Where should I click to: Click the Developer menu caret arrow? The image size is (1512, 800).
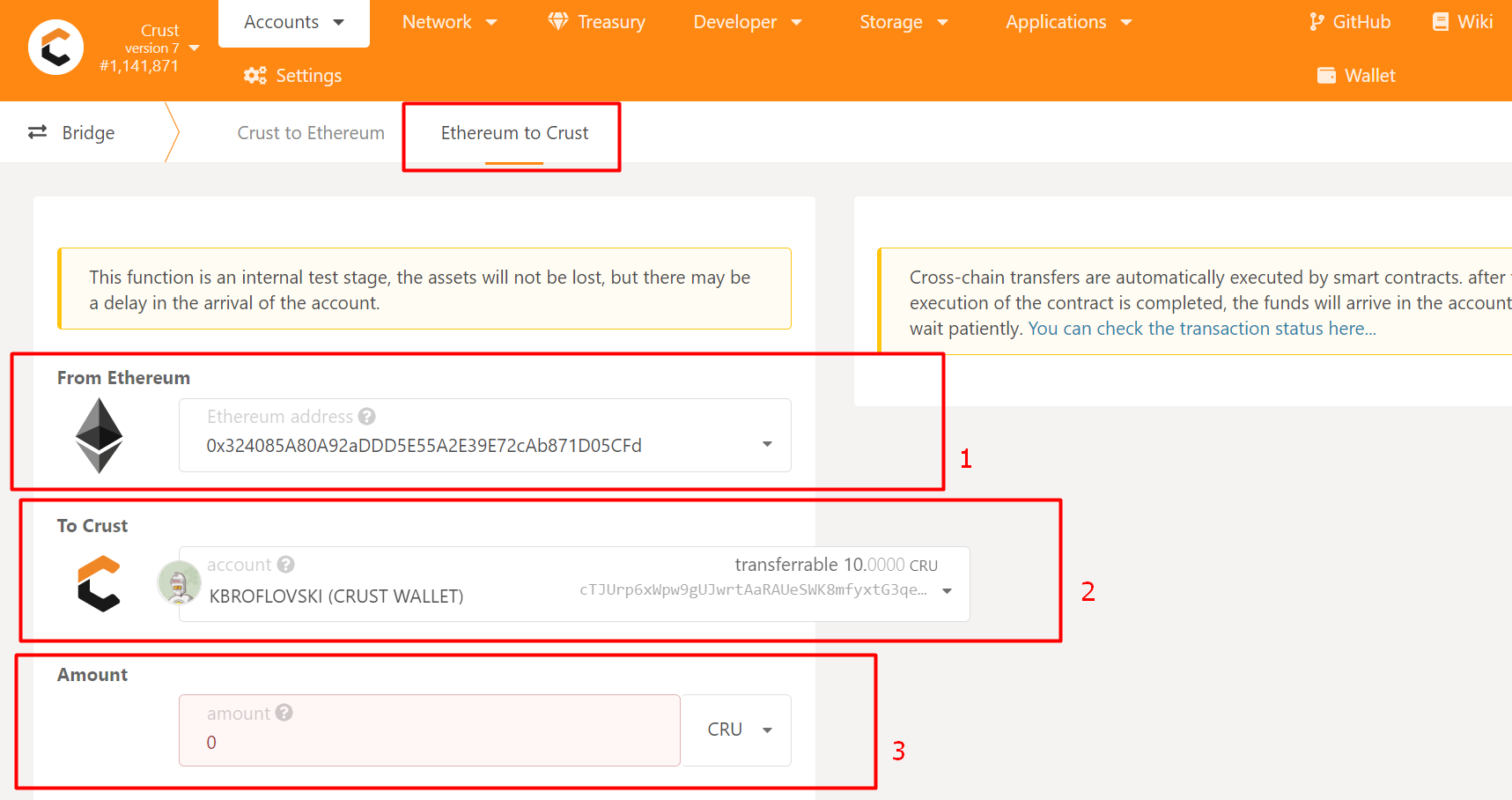[x=797, y=23]
